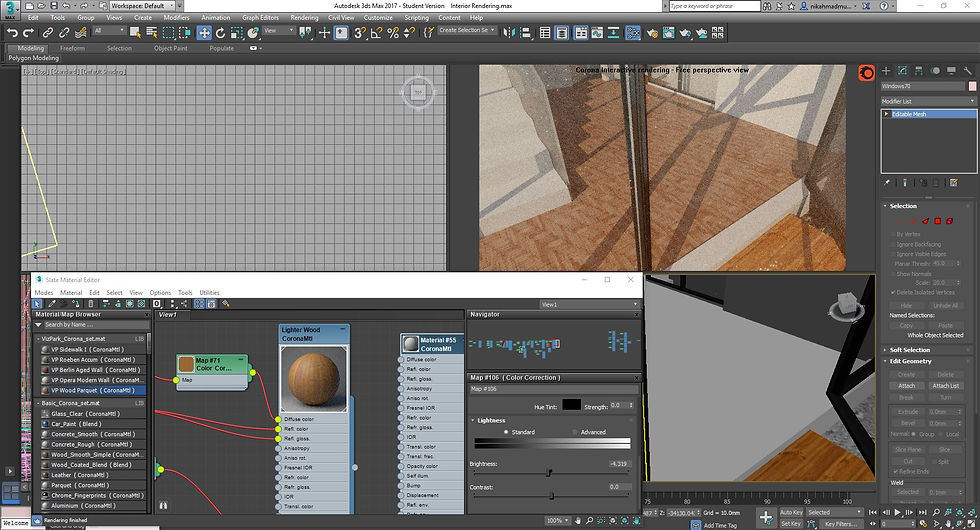
Task: Click the Corona renderer logo icon
Action: pyautogui.click(x=866, y=73)
